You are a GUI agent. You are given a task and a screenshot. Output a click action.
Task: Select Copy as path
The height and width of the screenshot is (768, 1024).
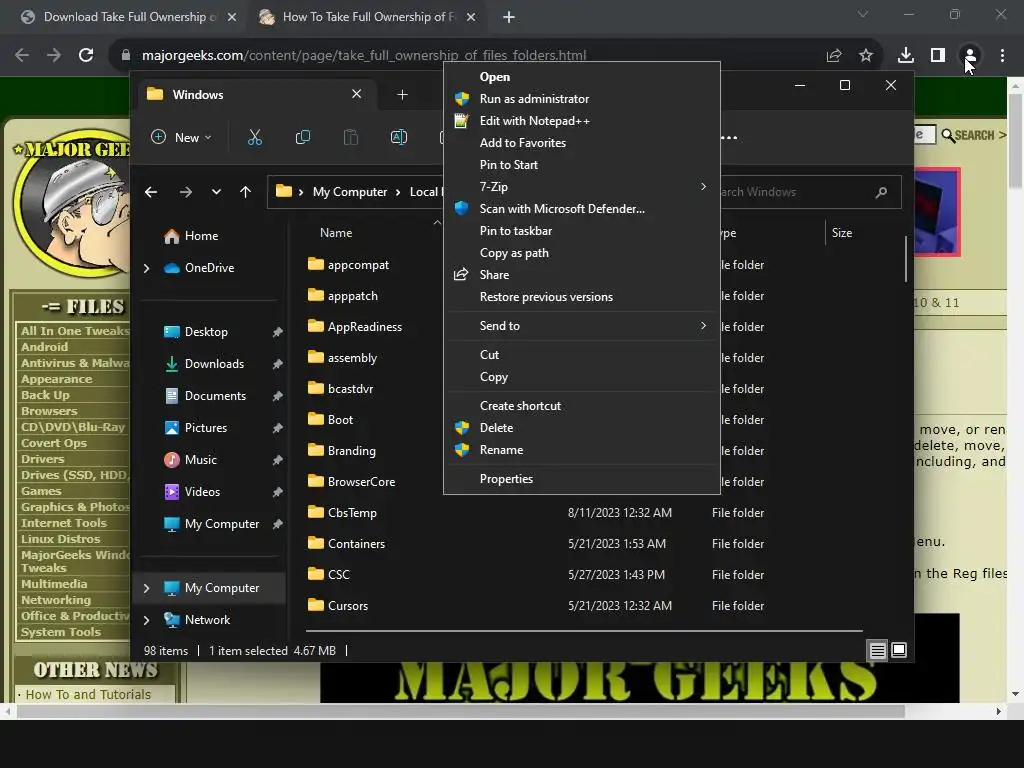(514, 253)
